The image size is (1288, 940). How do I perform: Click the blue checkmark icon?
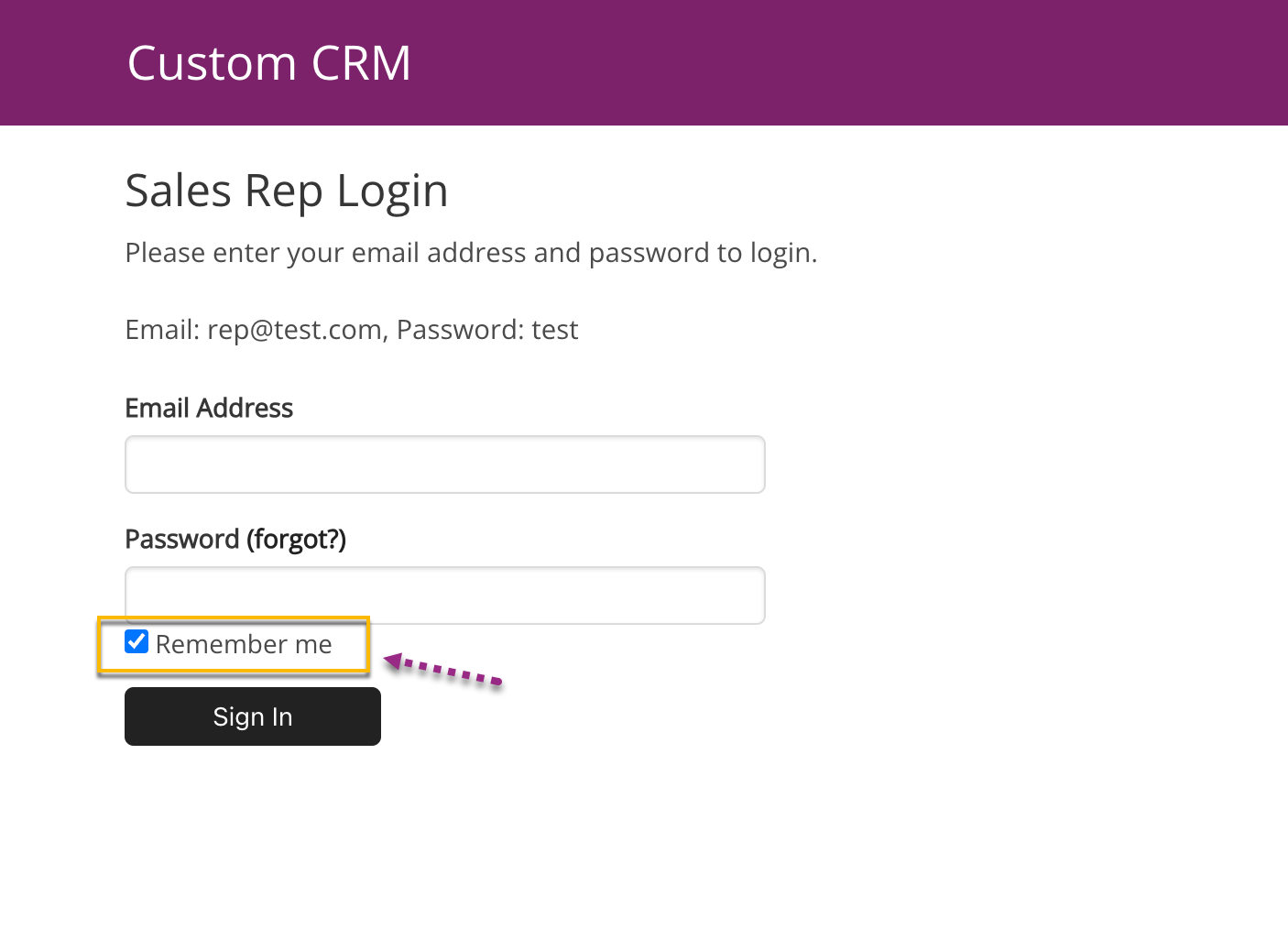(136, 642)
